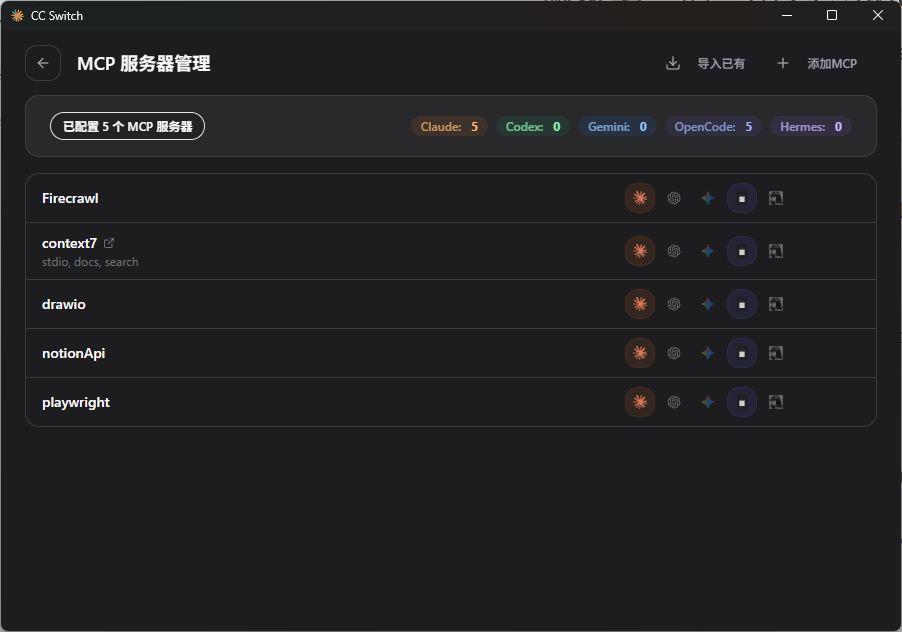The image size is (902, 632).
Task: Click the MCP 服务器管理 heading
Action: coord(144,63)
